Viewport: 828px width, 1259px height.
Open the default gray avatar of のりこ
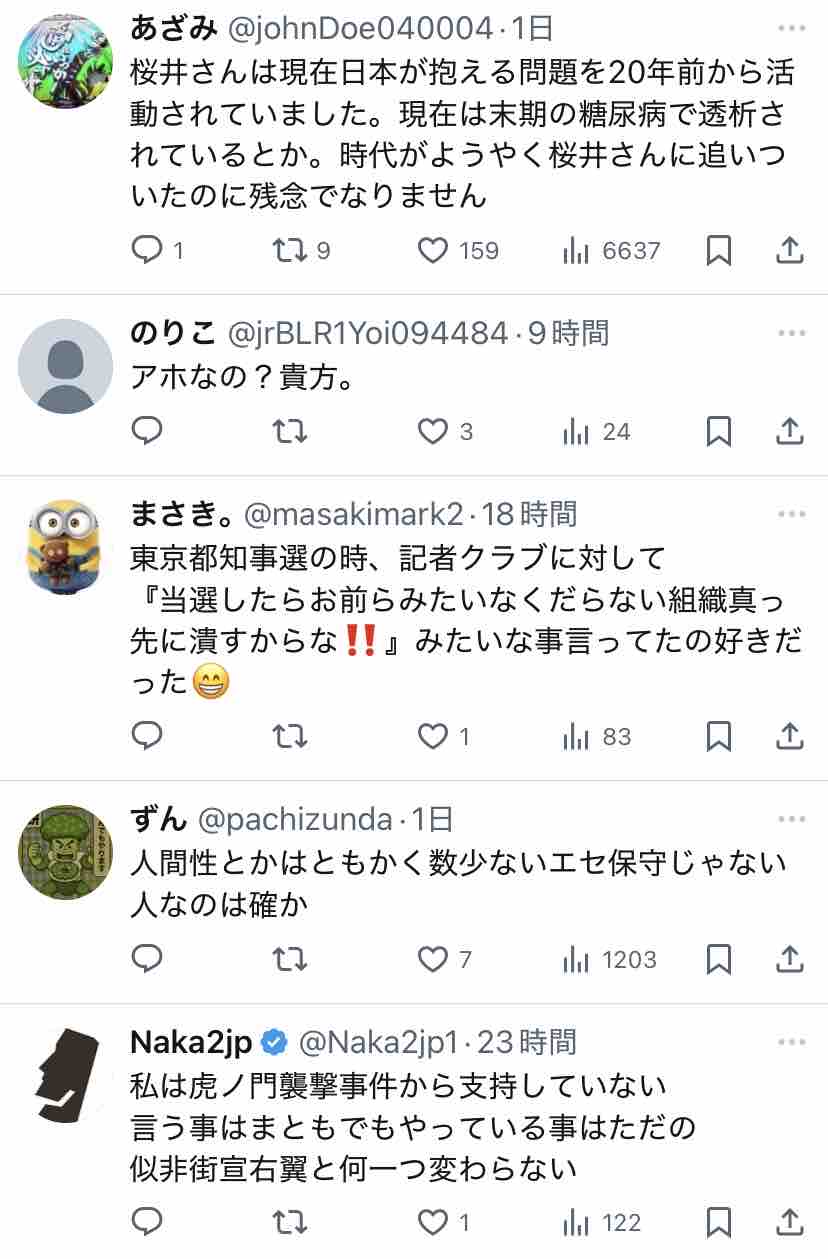65,366
